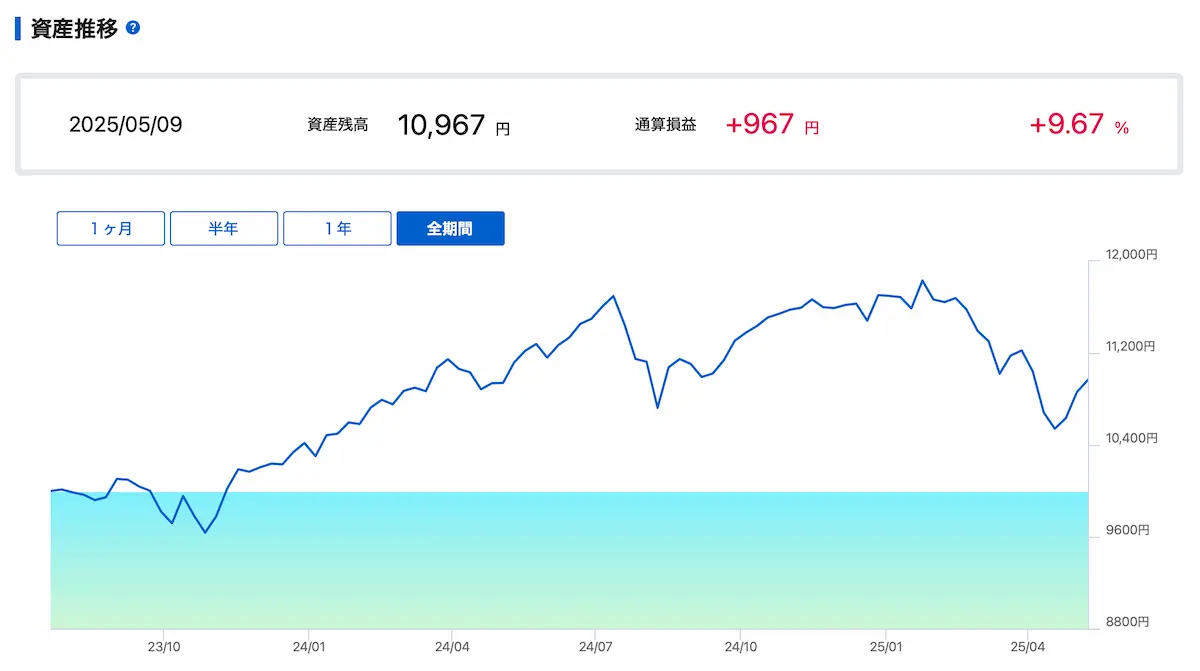Screen dimensions: 1200x671
Task: Show the 1年 period chart
Action: click(337, 229)
